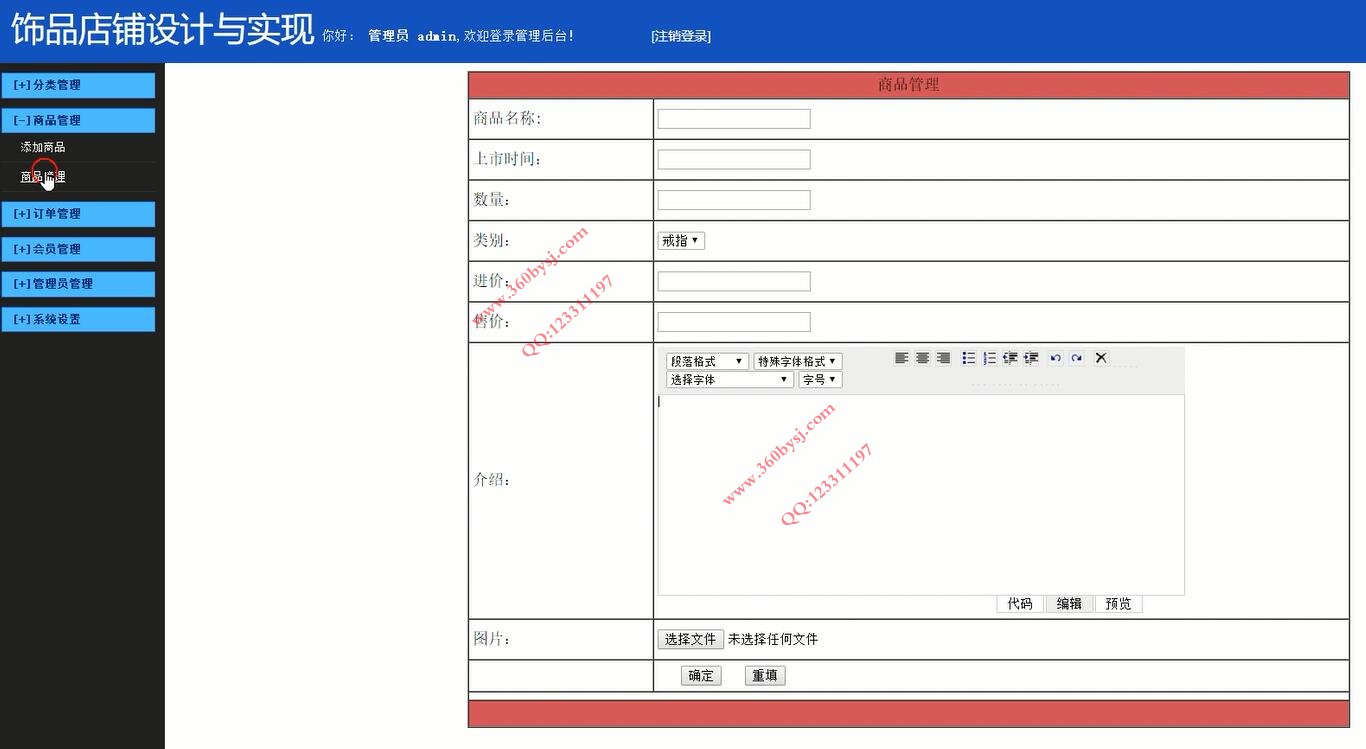Screen dimensions: 1366x749
Task: Undo the last edit in the editor
Action: 1055,358
